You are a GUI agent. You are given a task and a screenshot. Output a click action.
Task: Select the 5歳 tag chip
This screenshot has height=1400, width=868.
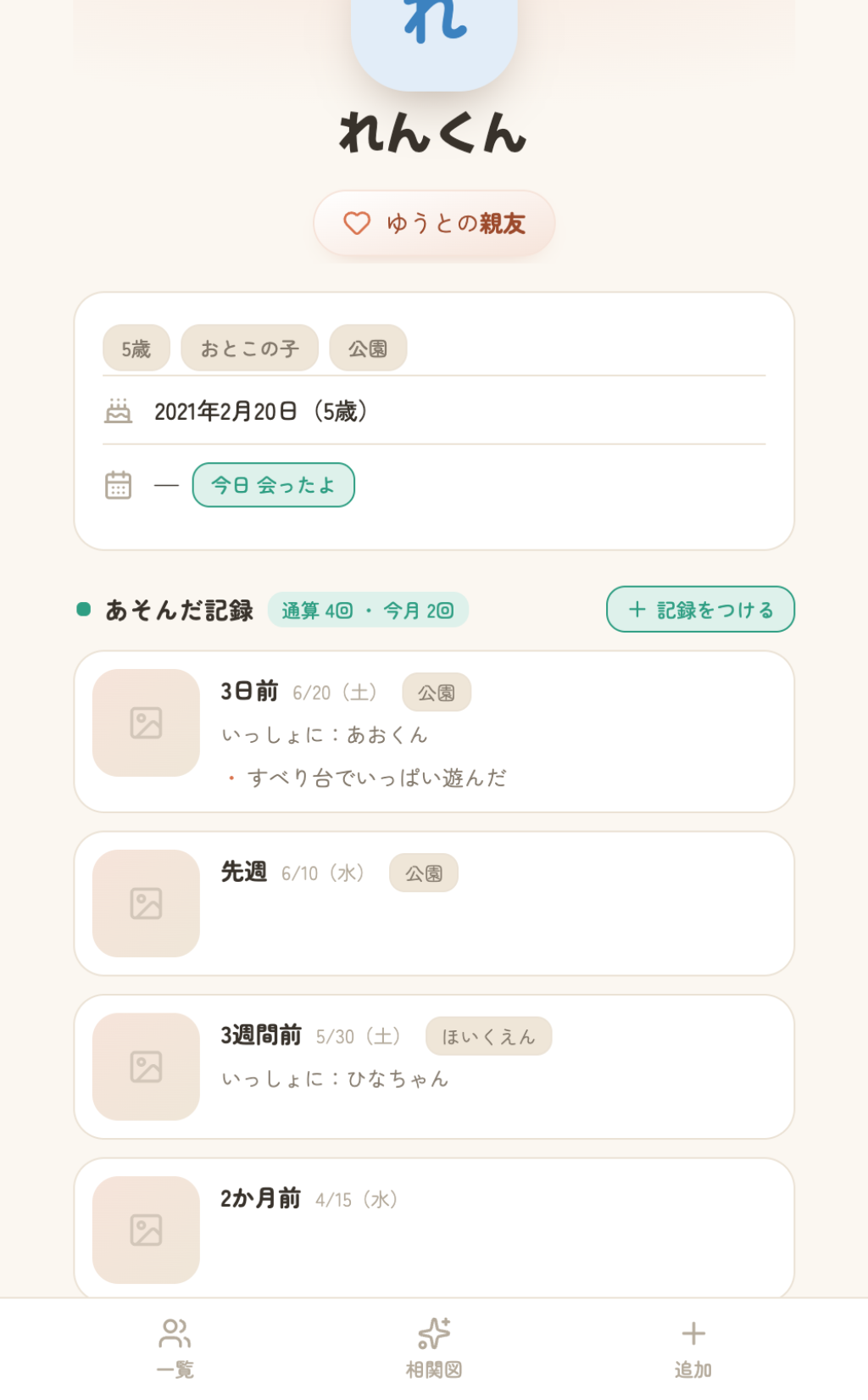pos(136,349)
